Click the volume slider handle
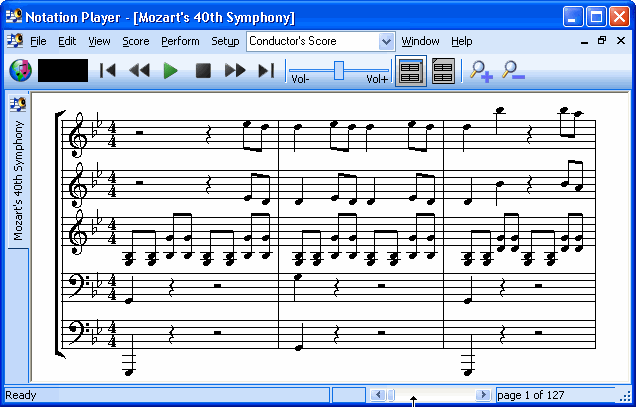Image resolution: width=636 pixels, height=407 pixels. (x=339, y=69)
